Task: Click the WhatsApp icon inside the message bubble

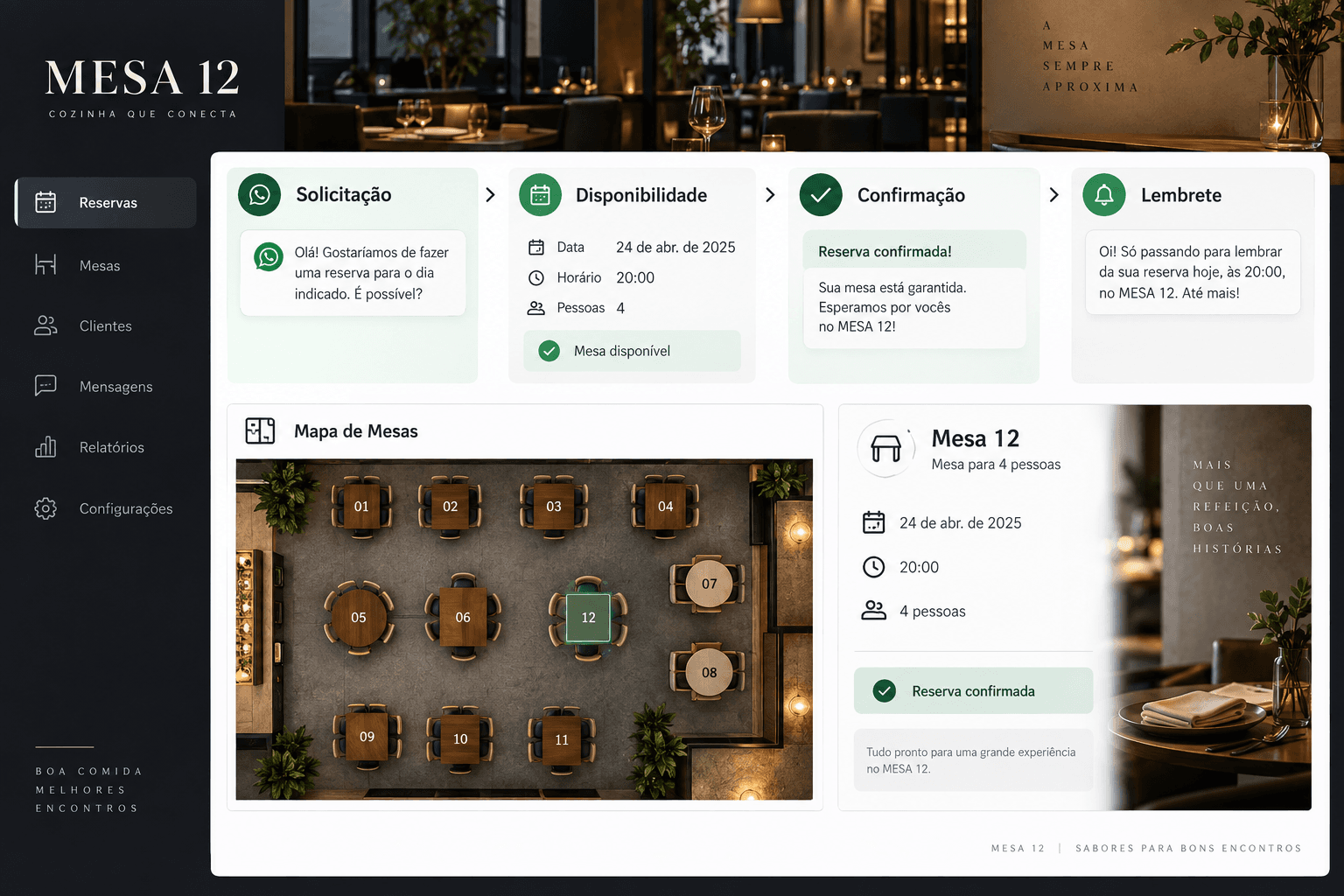Action: coord(269,256)
